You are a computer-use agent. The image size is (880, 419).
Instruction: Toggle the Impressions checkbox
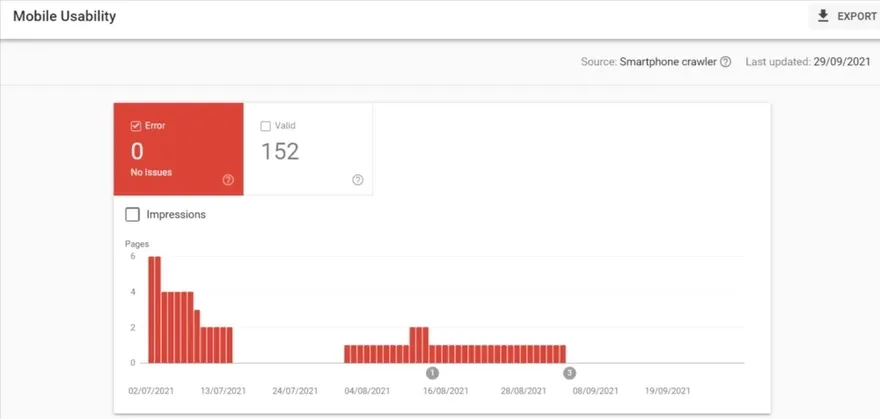point(132,214)
